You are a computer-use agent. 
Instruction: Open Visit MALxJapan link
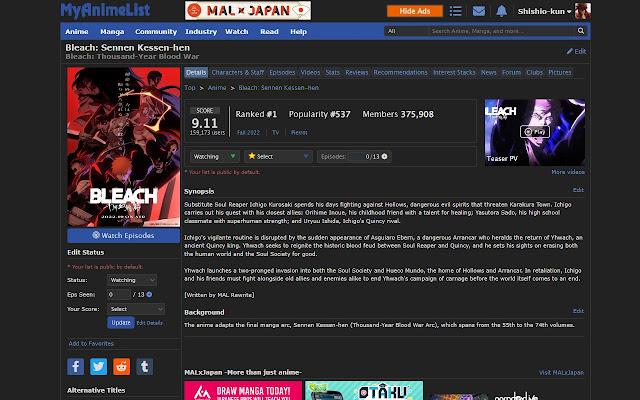(x=561, y=373)
